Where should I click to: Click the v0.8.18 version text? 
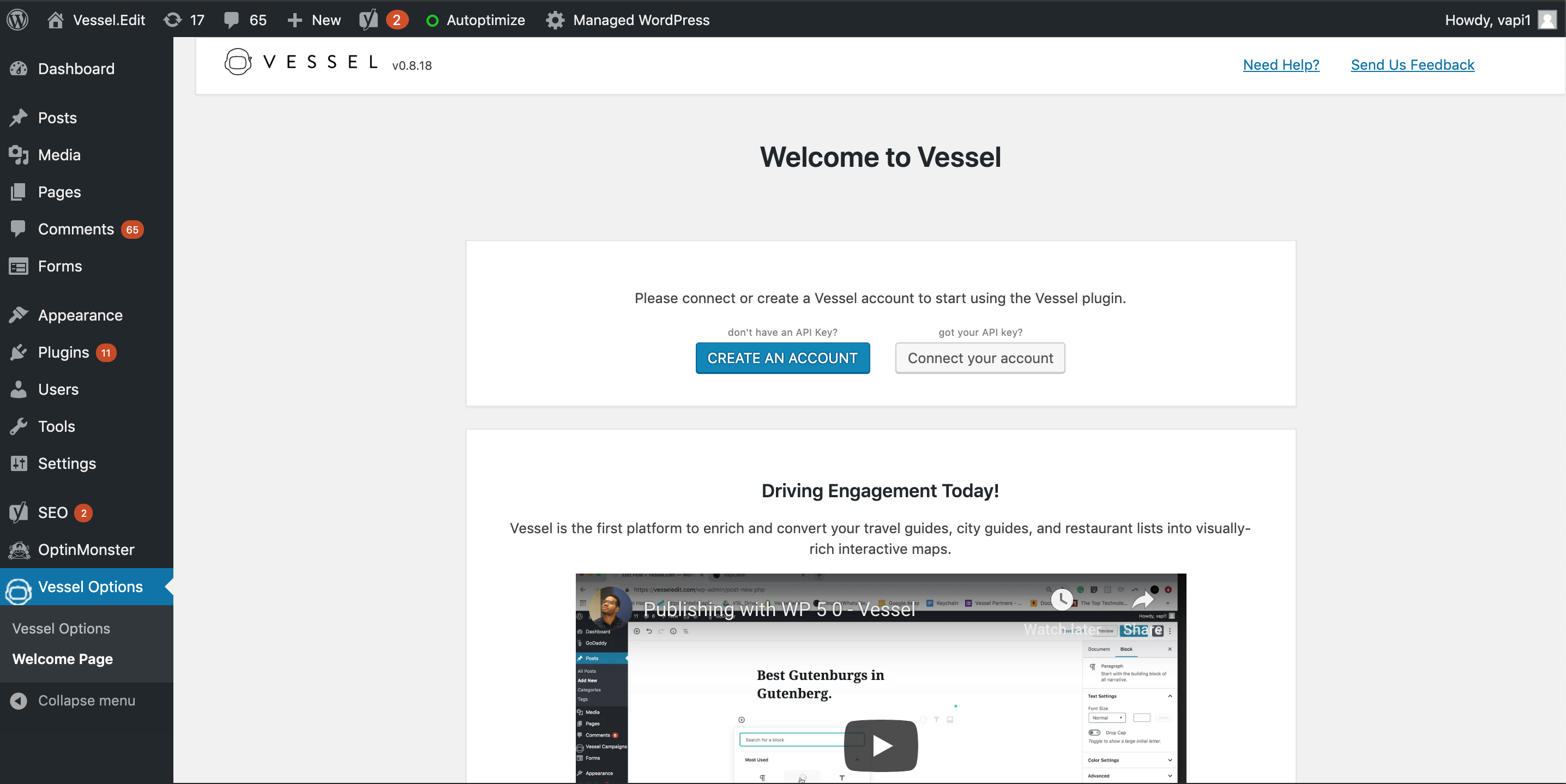412,65
